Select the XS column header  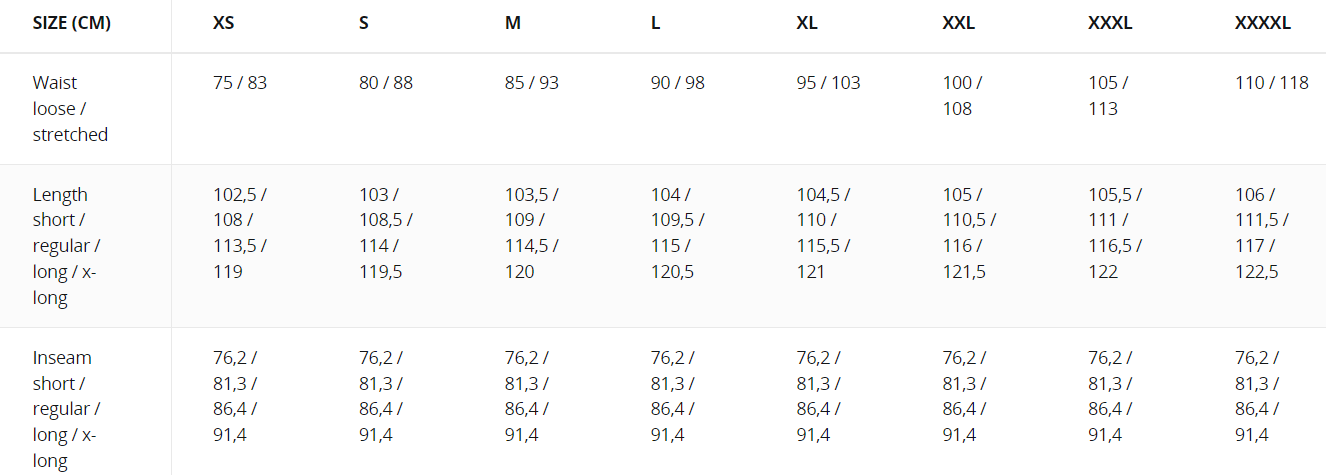(224, 23)
